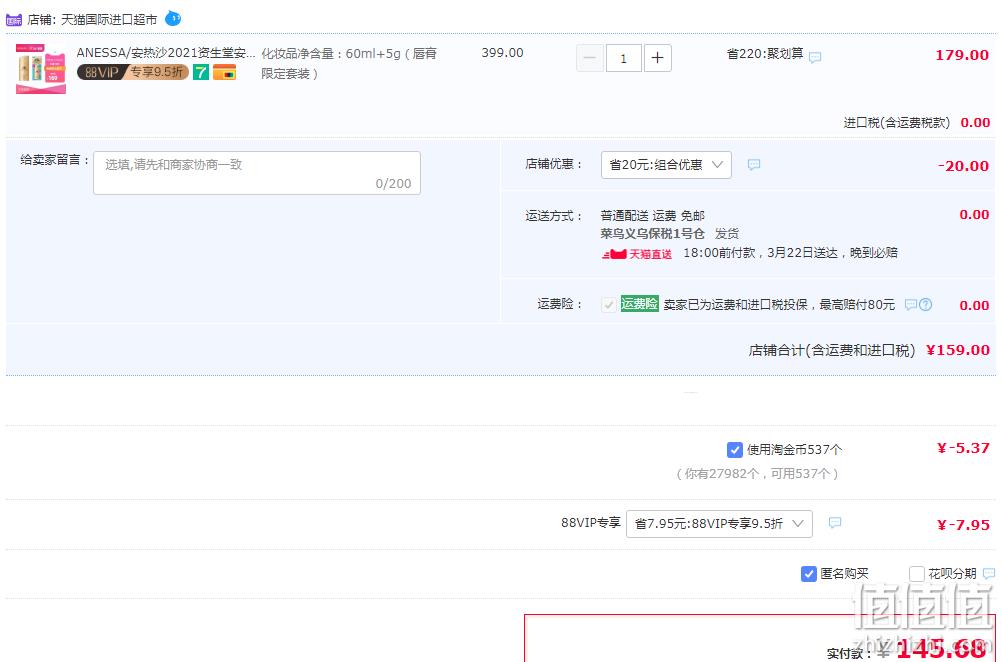Click the 88VIP deduction amount ¥-7.95
This screenshot has width=1002, height=662.
(x=963, y=525)
